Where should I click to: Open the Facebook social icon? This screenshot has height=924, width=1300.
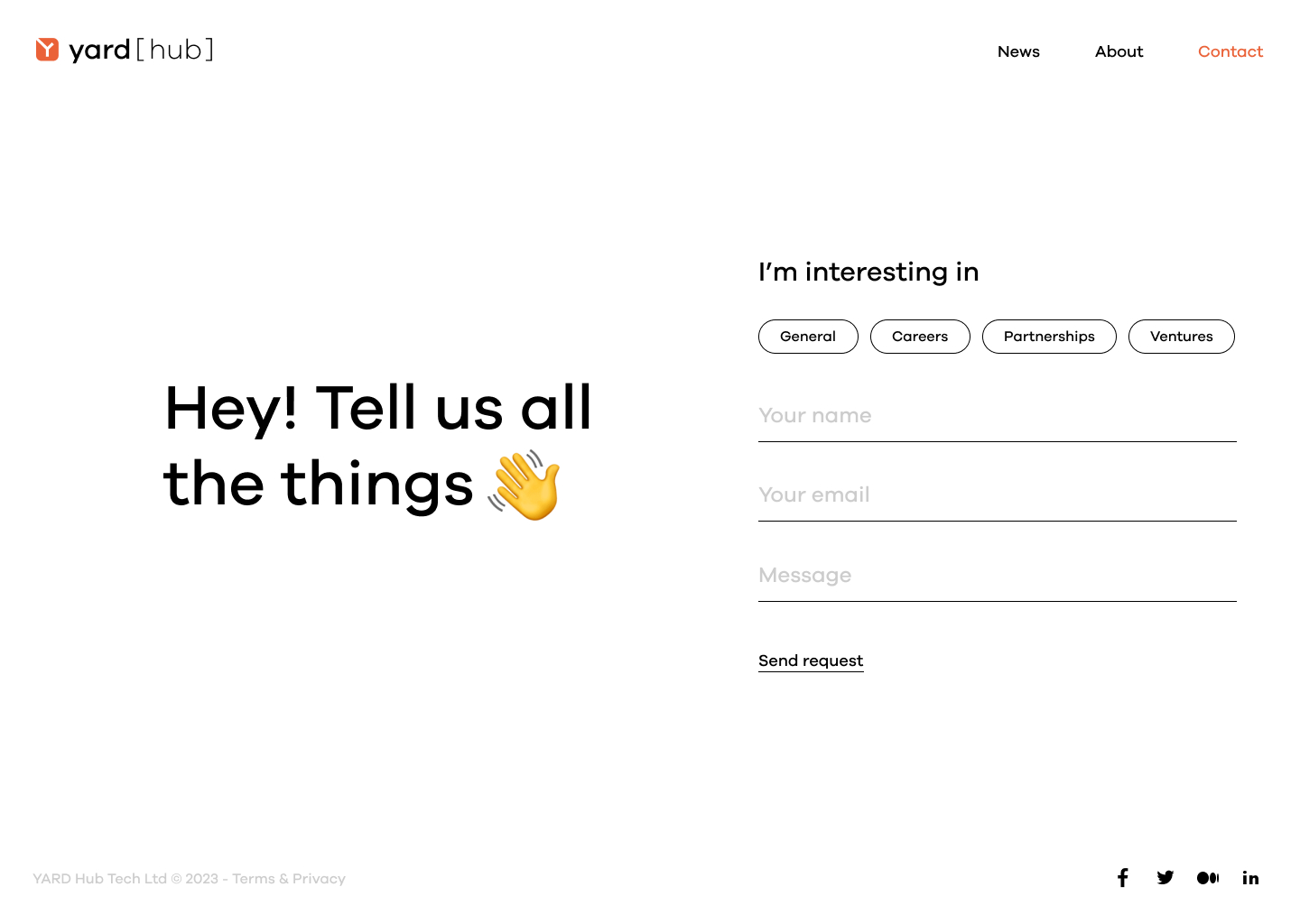1122,878
